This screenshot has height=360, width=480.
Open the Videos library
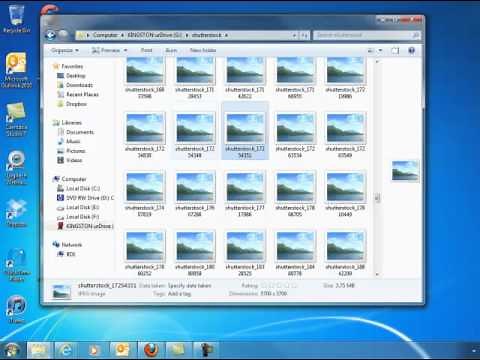pos(74,160)
